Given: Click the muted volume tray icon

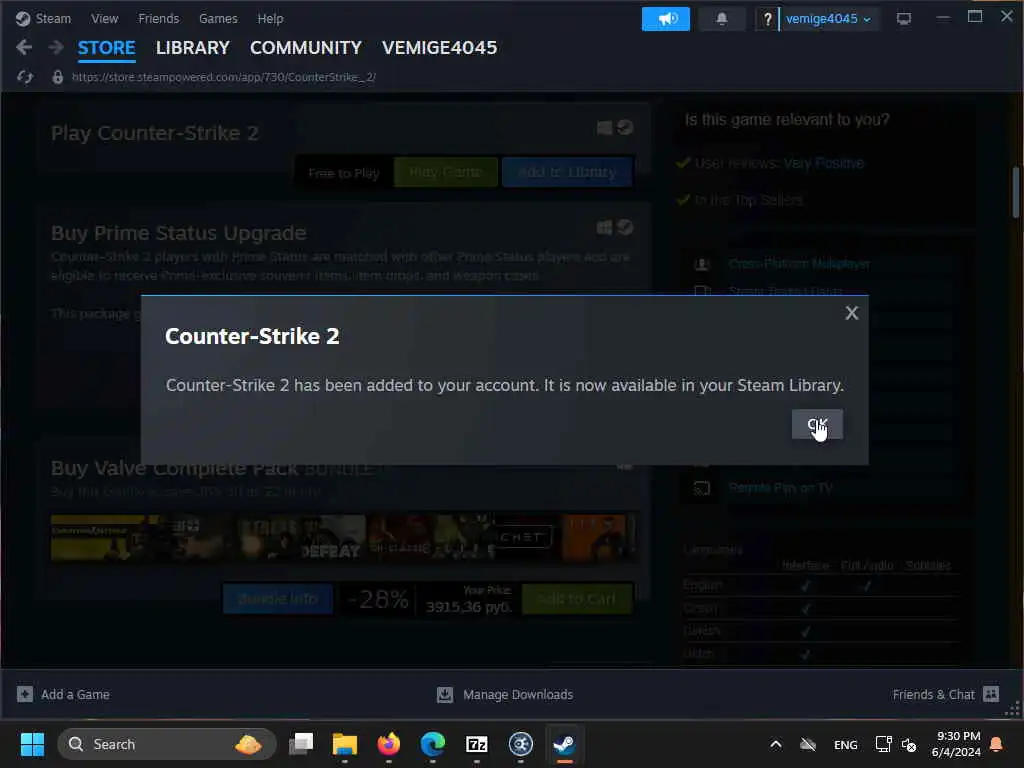Looking at the screenshot, I should click(x=909, y=744).
